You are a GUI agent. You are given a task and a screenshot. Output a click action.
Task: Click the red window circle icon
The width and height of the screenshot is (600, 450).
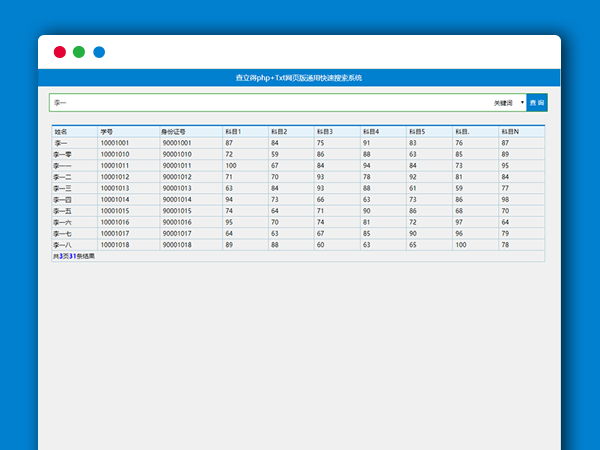[x=60, y=52]
